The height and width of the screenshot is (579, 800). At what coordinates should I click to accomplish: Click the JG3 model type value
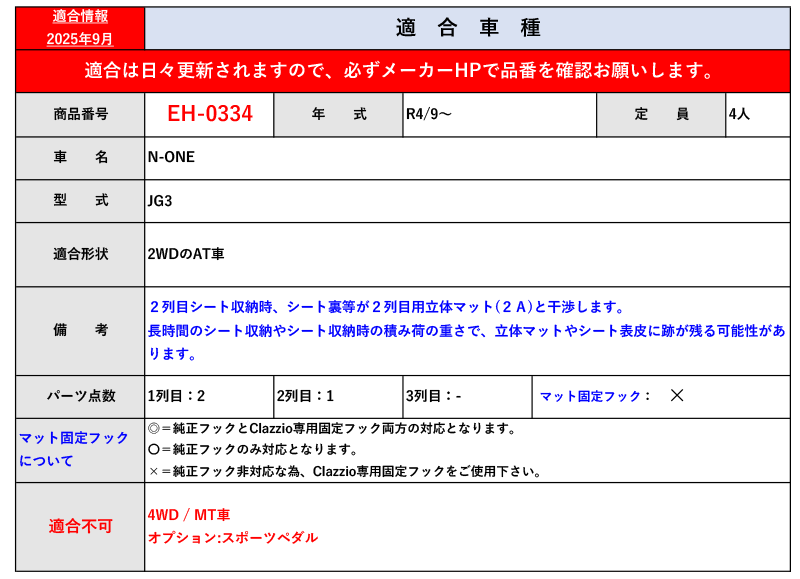coord(160,200)
